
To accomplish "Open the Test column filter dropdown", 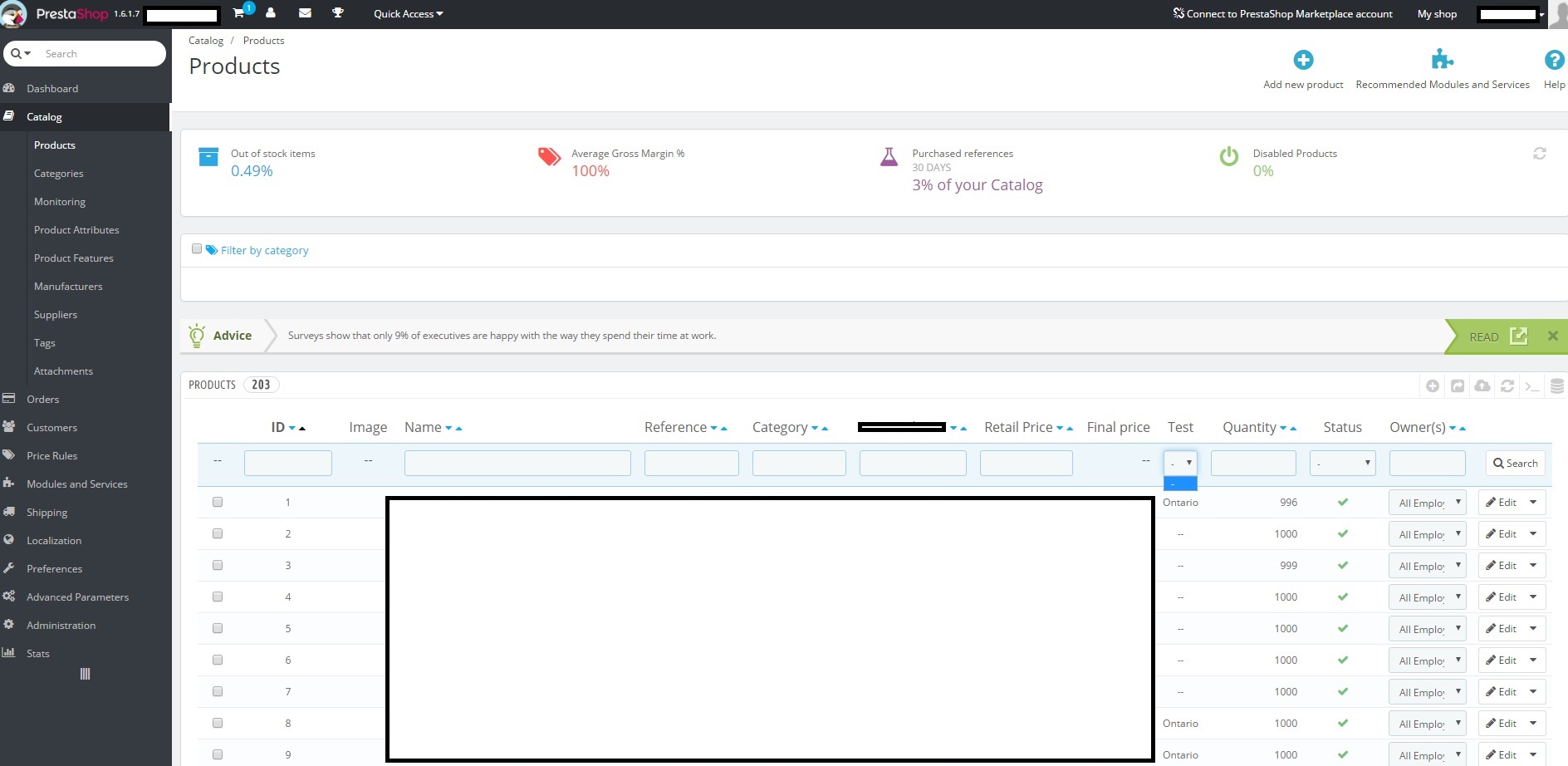I will tap(1180, 463).
